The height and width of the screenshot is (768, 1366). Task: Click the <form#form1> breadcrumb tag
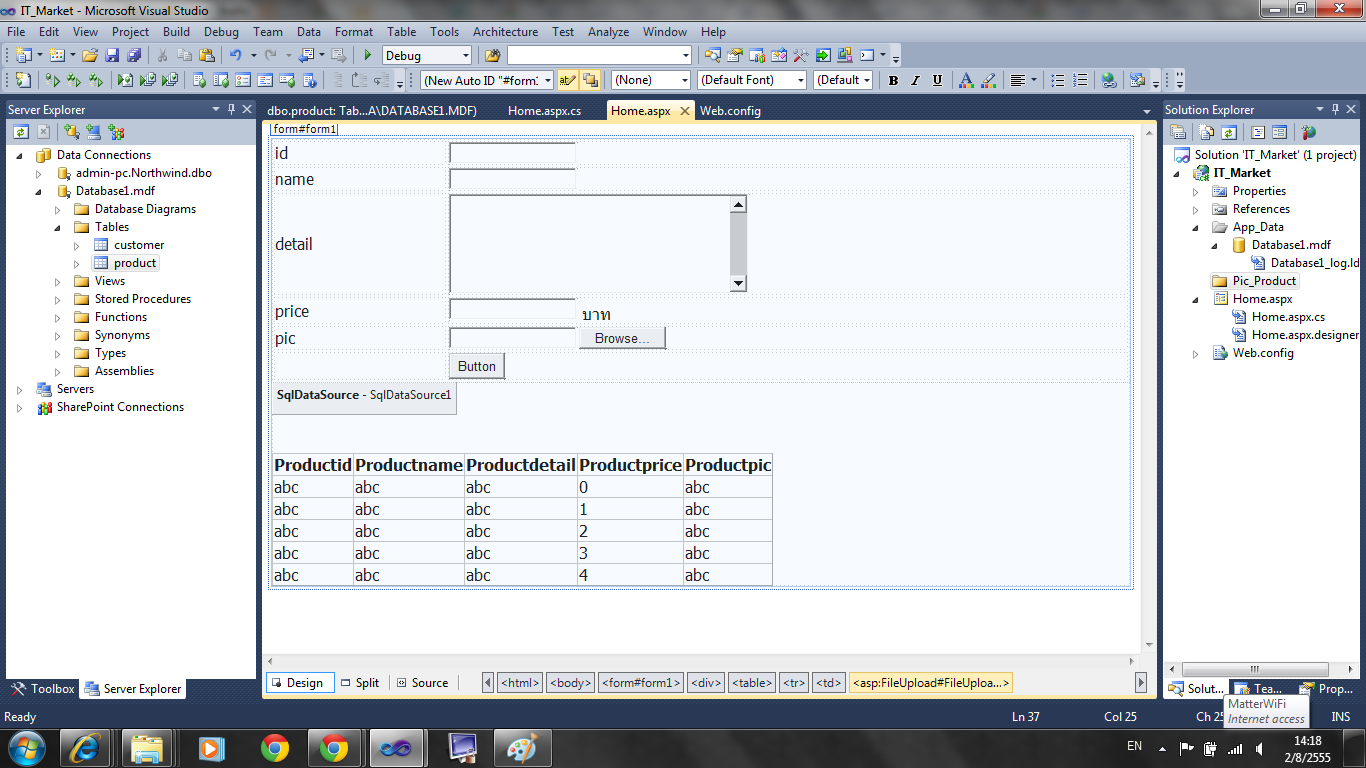[x=641, y=683]
